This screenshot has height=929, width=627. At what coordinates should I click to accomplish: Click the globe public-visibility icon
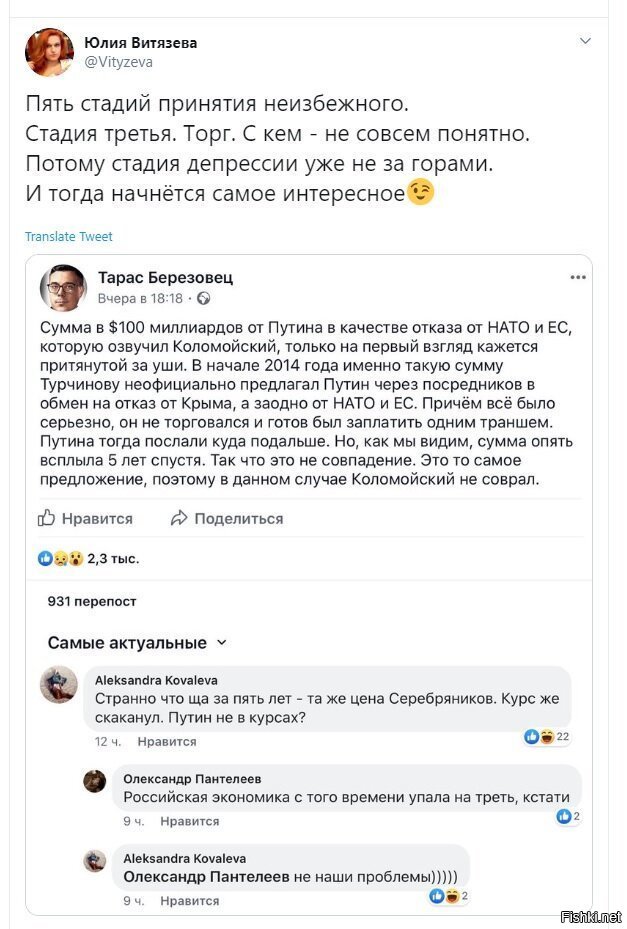click(x=203, y=299)
